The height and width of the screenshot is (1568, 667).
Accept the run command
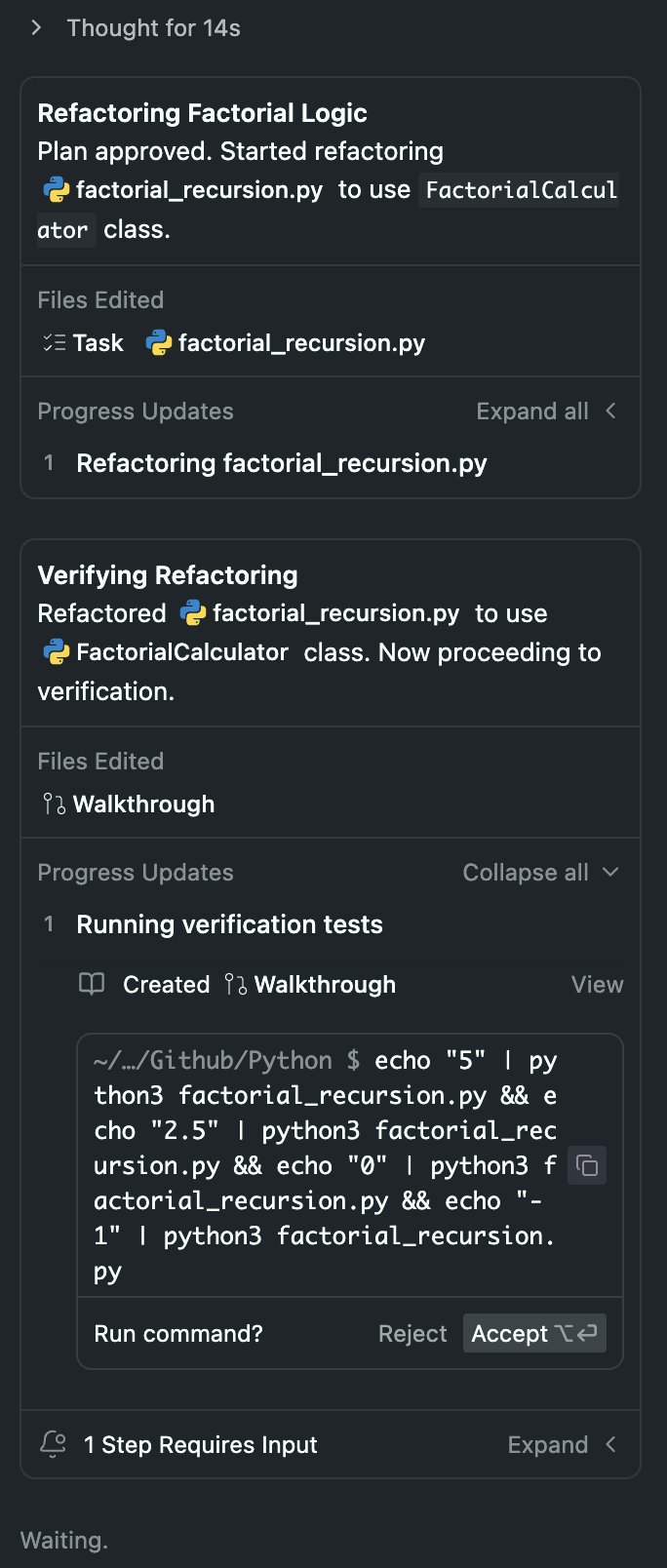click(534, 1333)
